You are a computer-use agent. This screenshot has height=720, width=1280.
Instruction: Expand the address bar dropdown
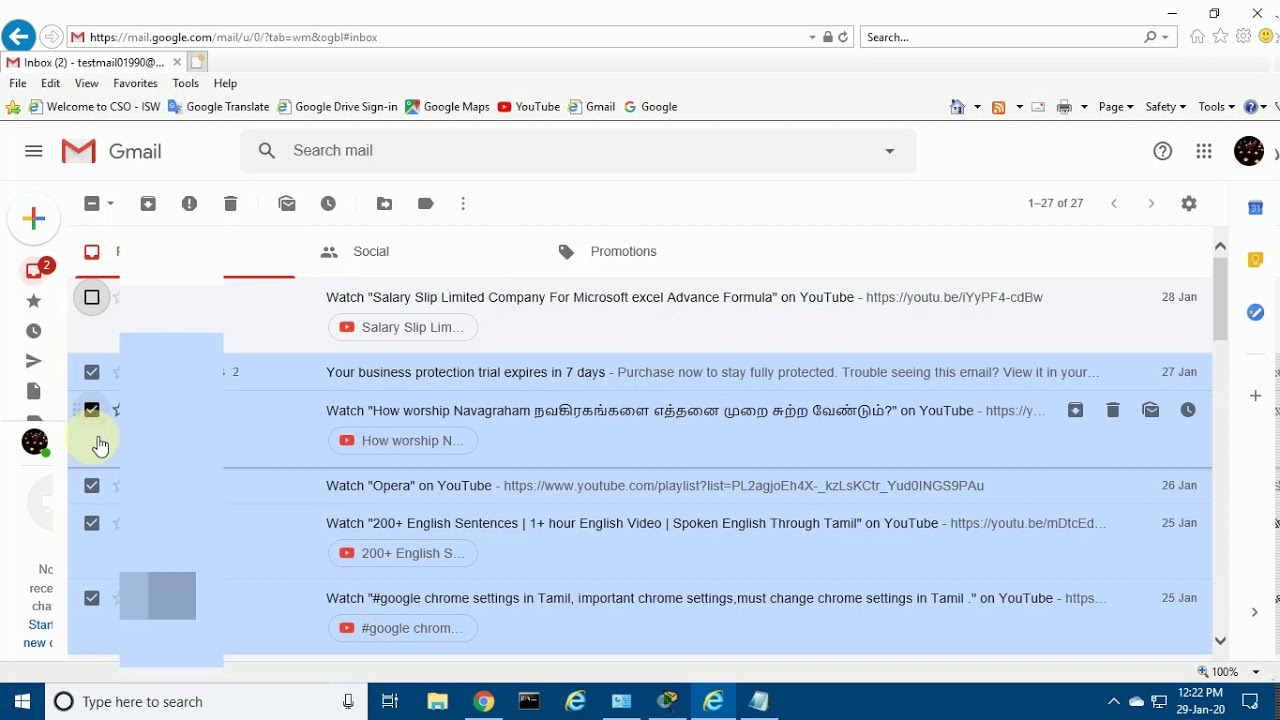812,37
